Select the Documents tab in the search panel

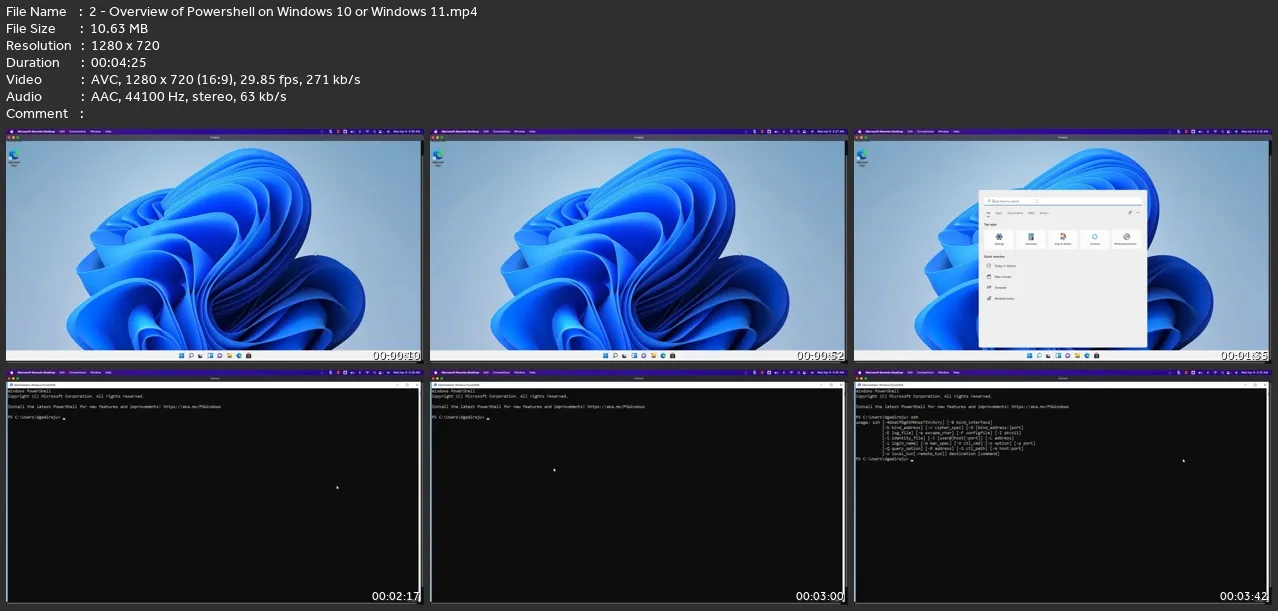[1015, 213]
